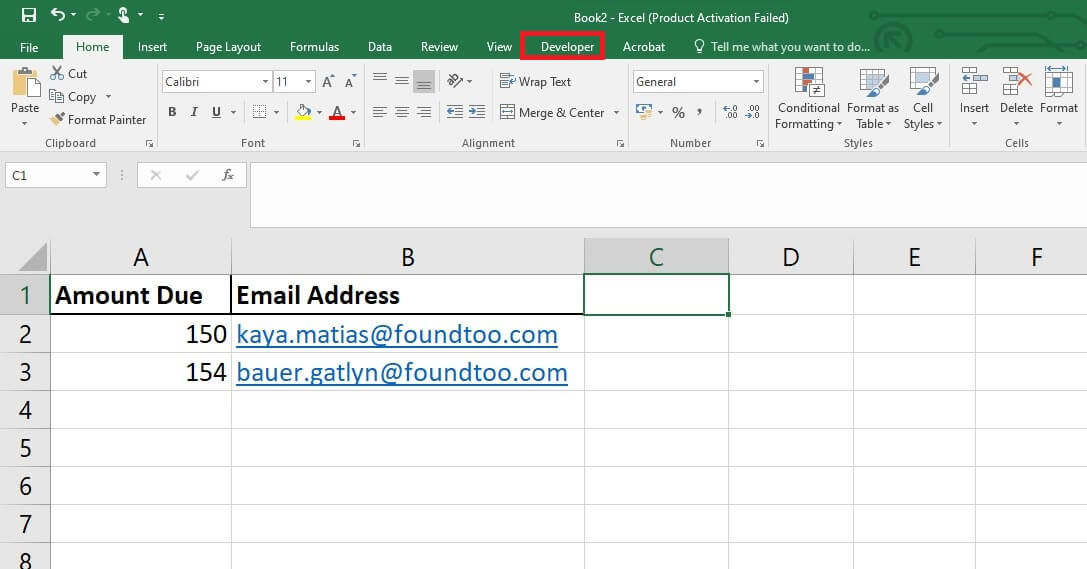
Task: Expand the Name Box dropdown arrow
Action: pyautogui.click(x=97, y=175)
